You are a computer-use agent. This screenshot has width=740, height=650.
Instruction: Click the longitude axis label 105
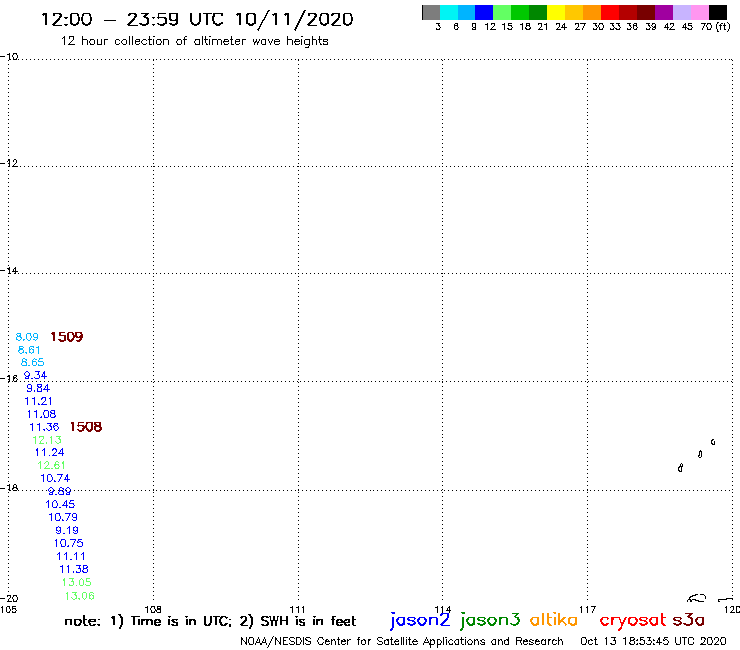click(8, 609)
